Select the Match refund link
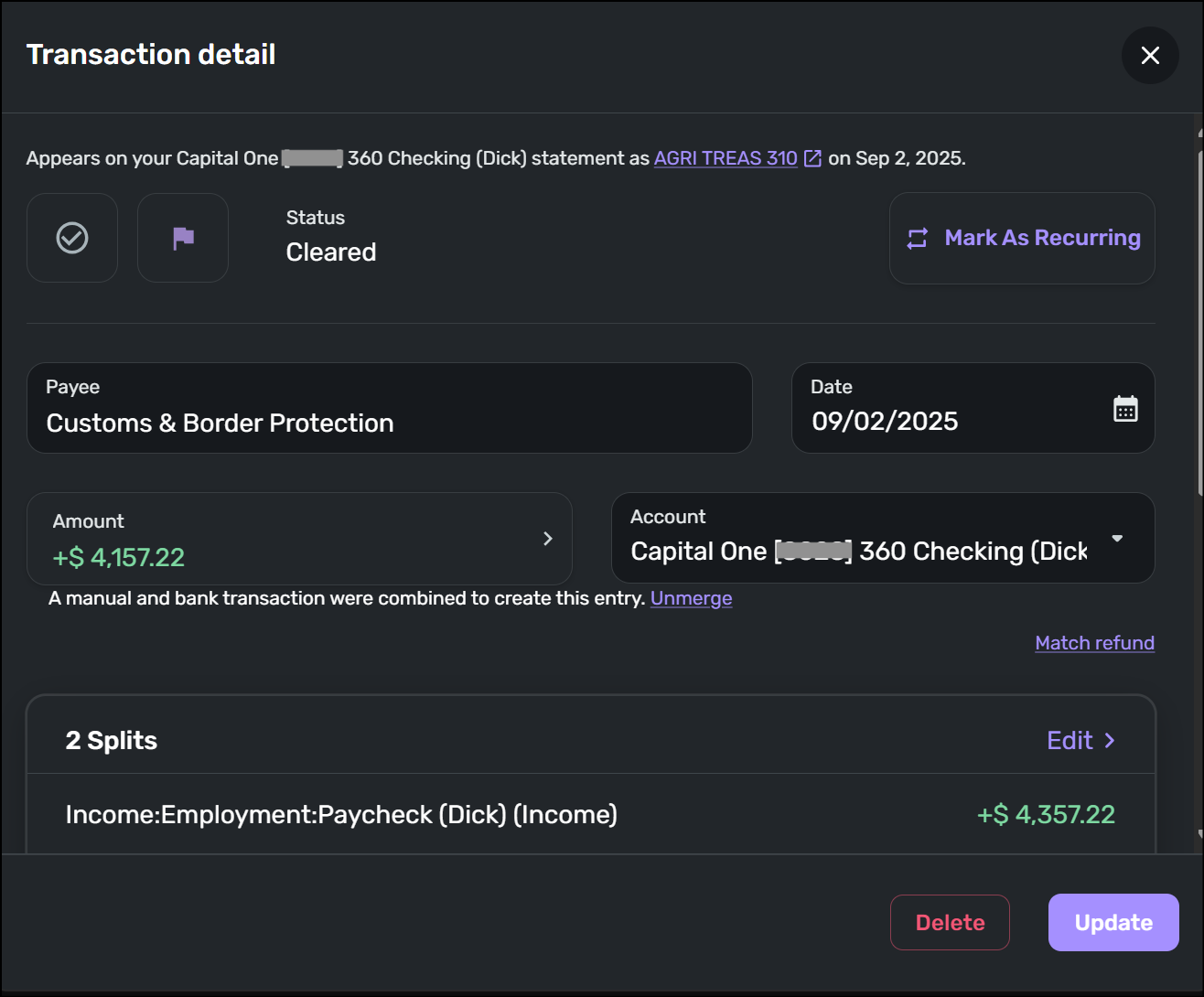 [1094, 643]
